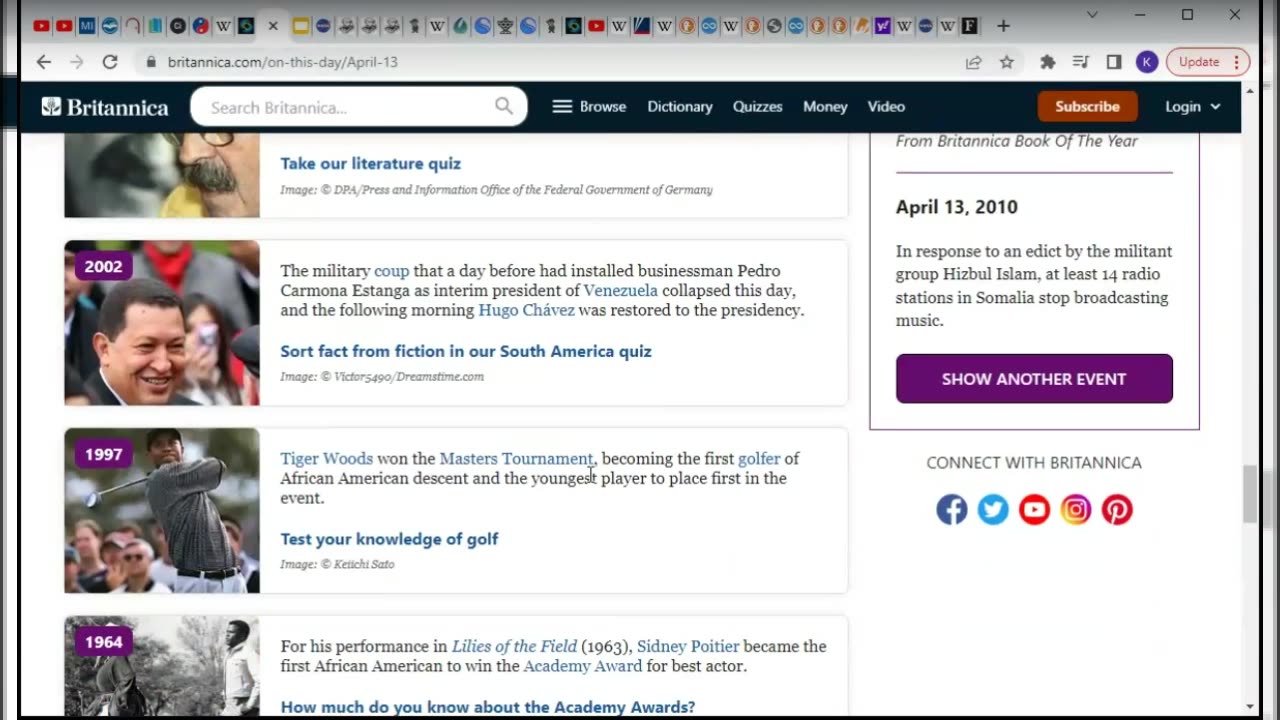Open the Dictionary menu item

(680, 107)
